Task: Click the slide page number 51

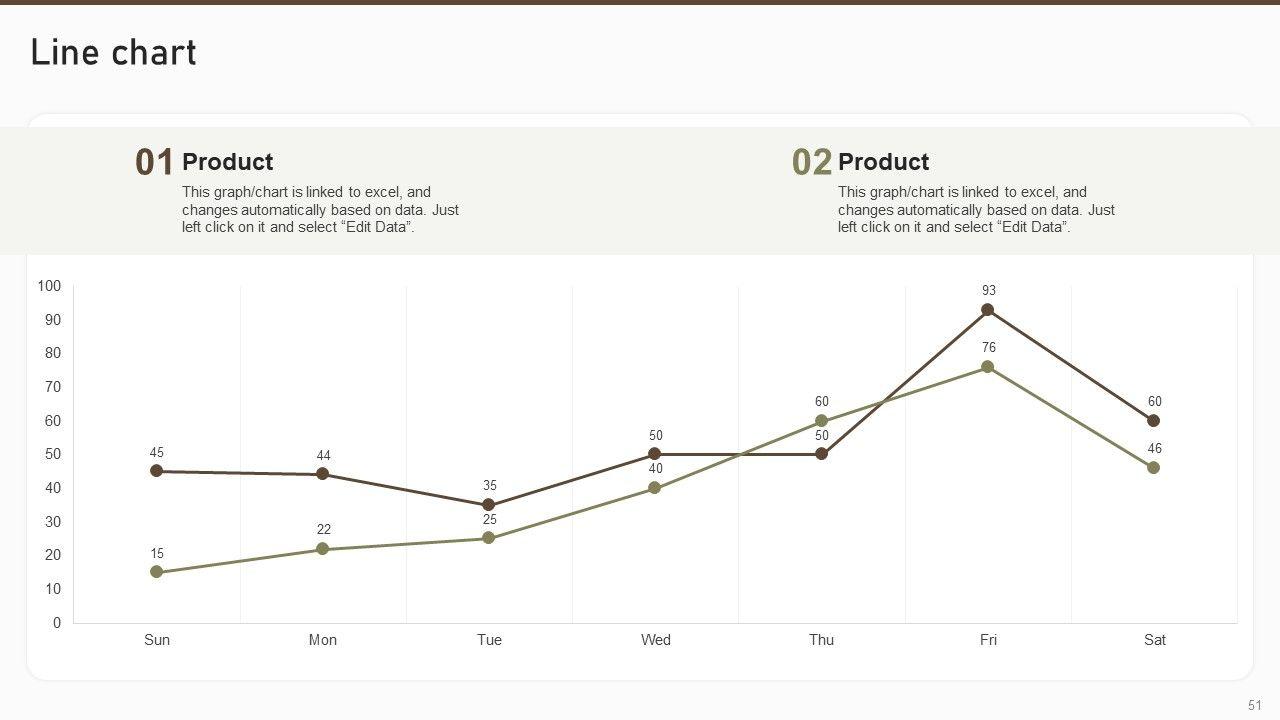Action: tap(1255, 704)
